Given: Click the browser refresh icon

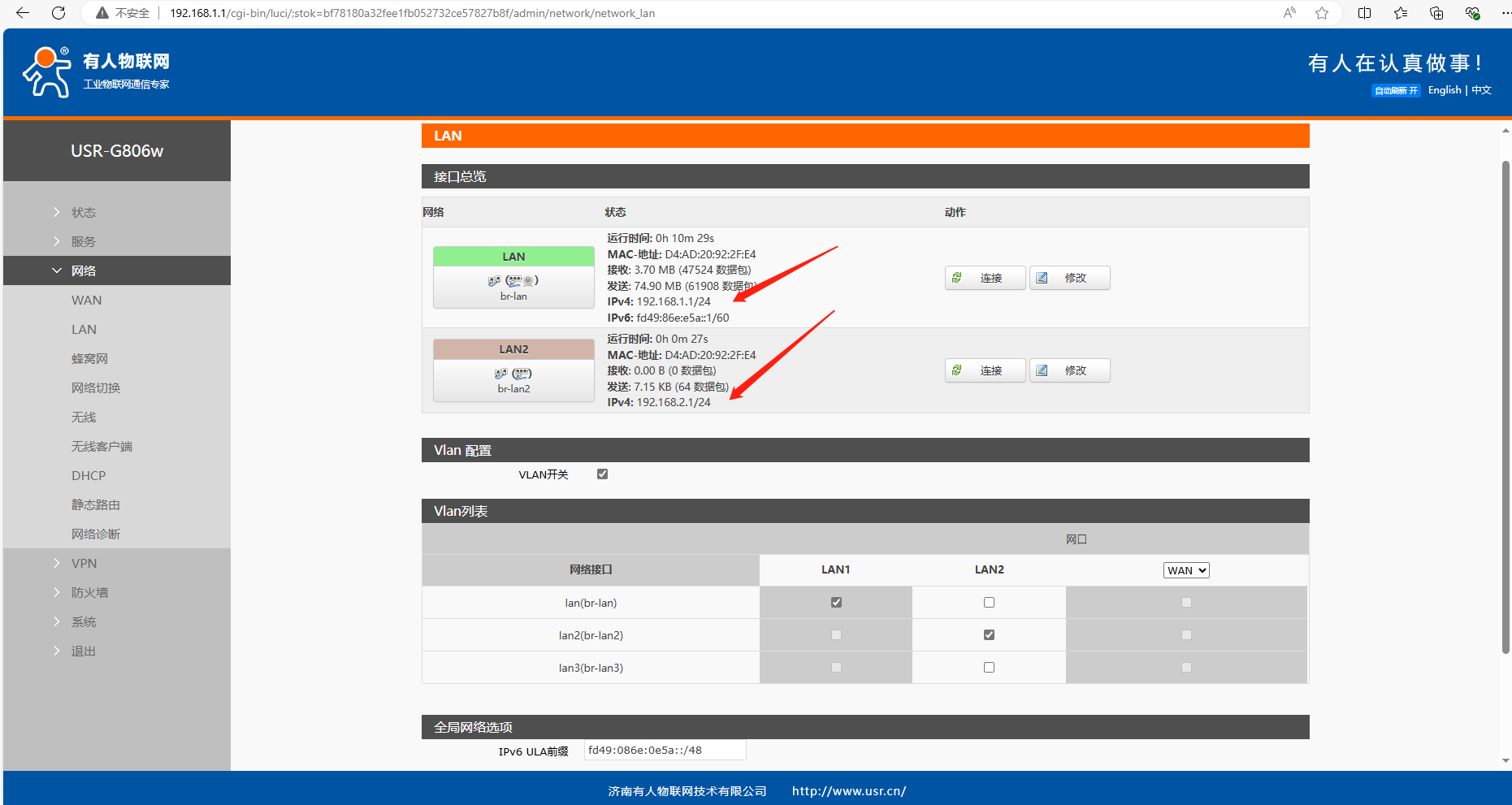Looking at the screenshot, I should pos(58,13).
